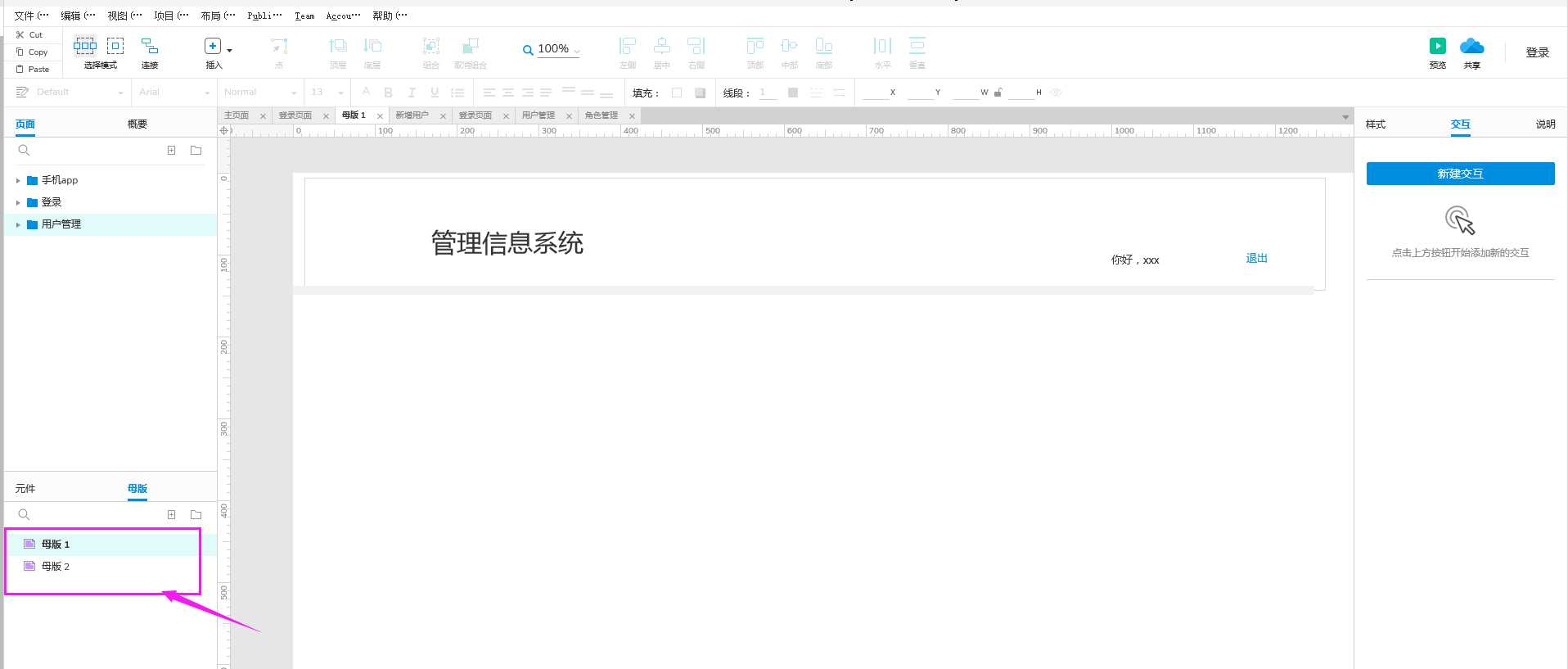Click the text color A icon
Screen dimensions: 1568x669
(x=366, y=92)
